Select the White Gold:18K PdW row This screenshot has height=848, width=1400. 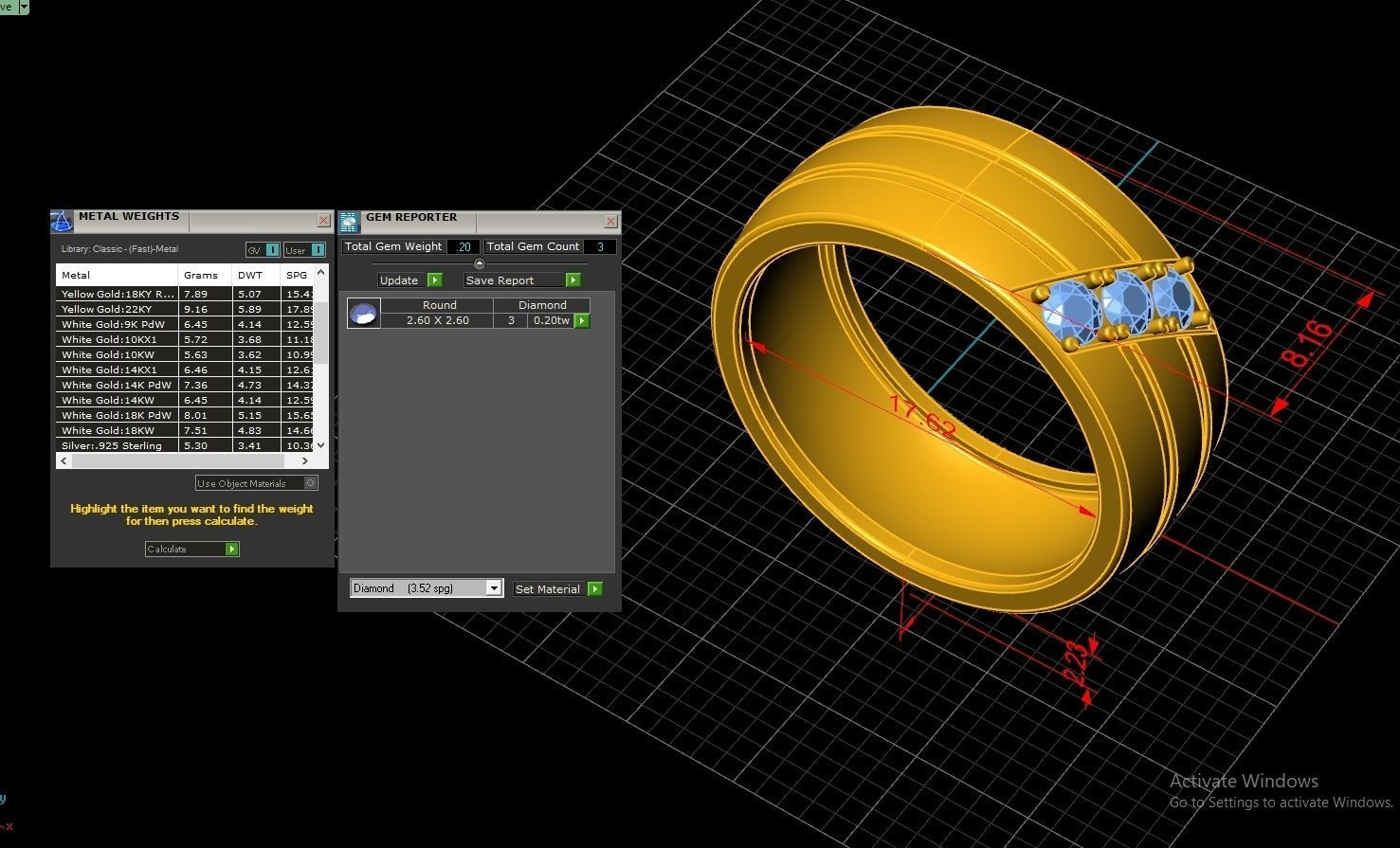(x=185, y=415)
